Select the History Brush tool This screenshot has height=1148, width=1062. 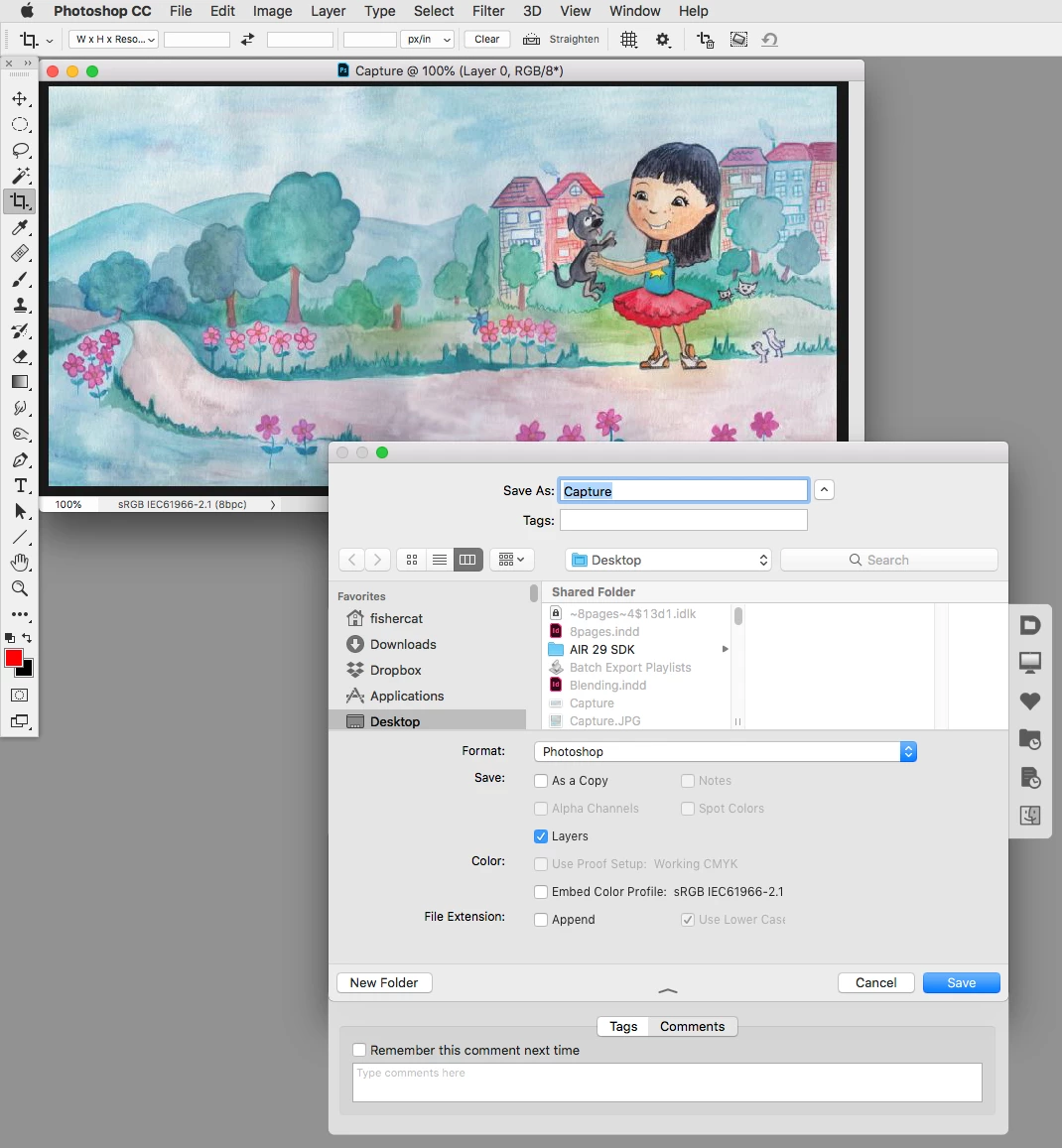click(19, 331)
